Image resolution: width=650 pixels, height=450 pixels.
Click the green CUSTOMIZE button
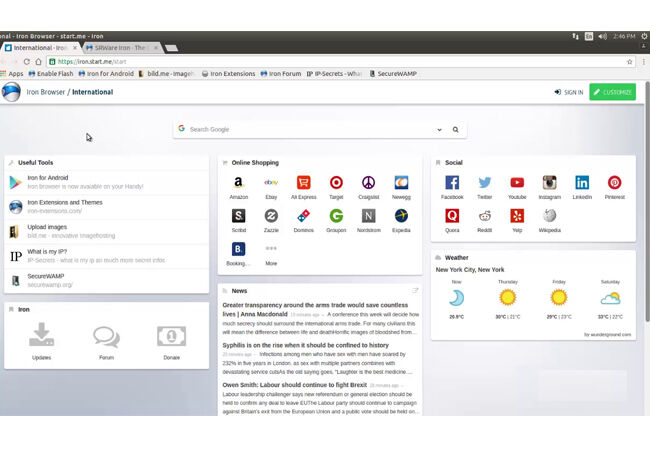(x=613, y=92)
